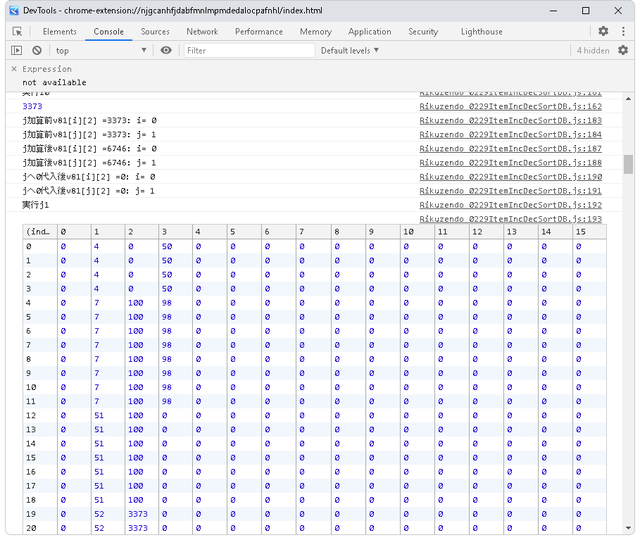Click the 4 hidden messages label
This screenshot has height=540, width=640.
click(x=593, y=50)
